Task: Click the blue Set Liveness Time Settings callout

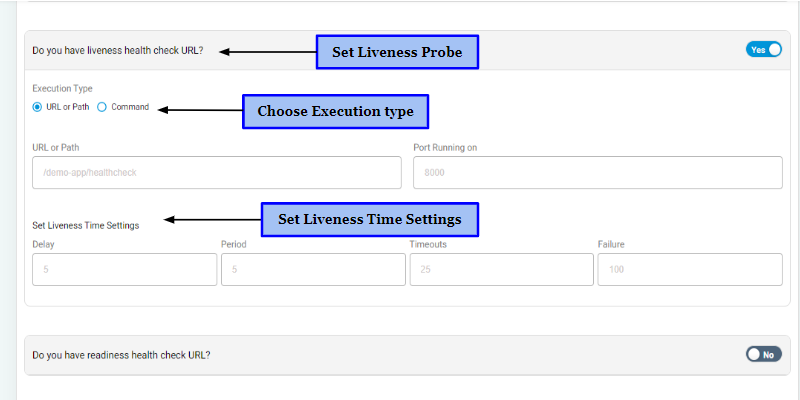Action: click(x=369, y=219)
